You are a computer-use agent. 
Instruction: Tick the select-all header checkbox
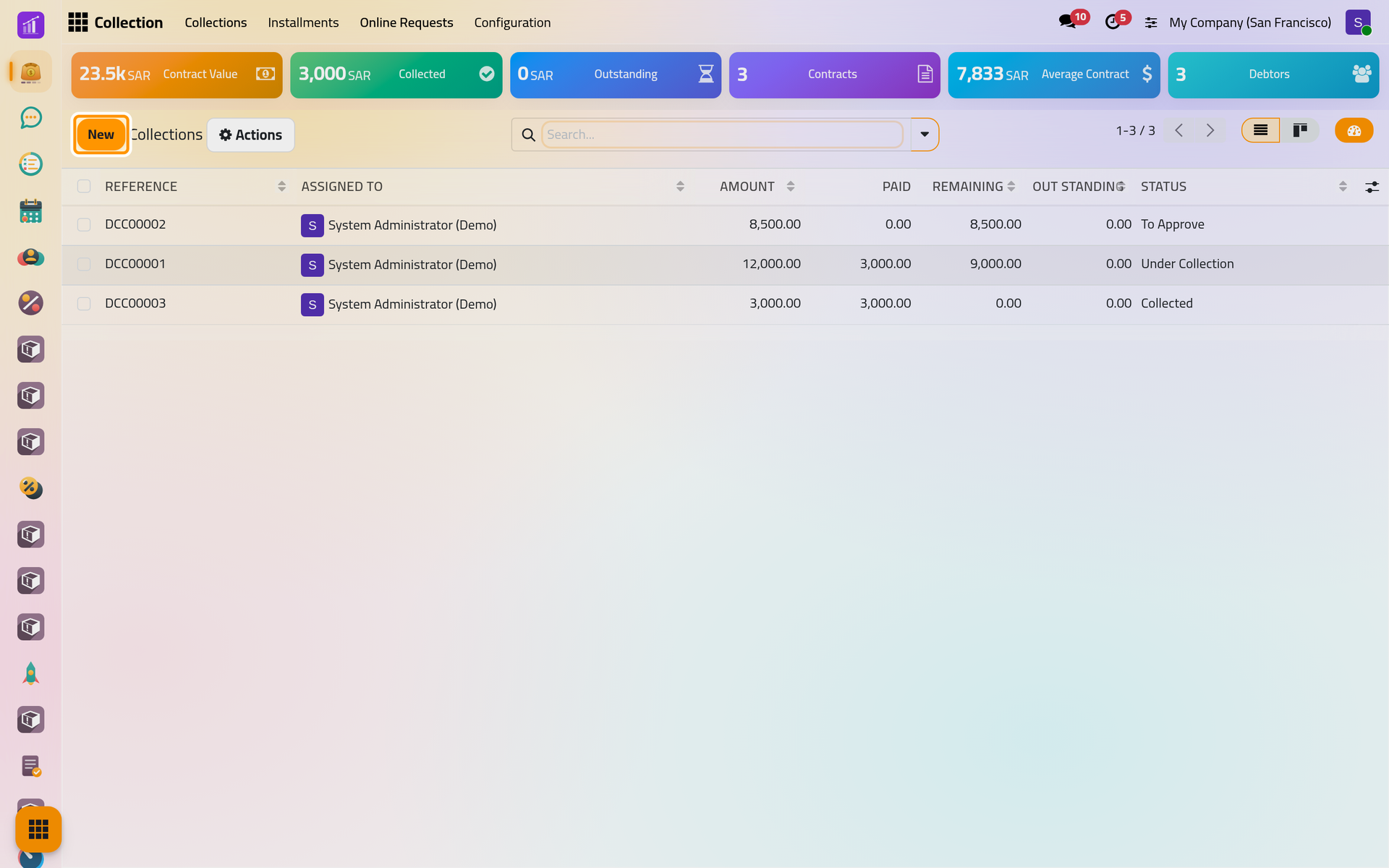click(x=84, y=187)
